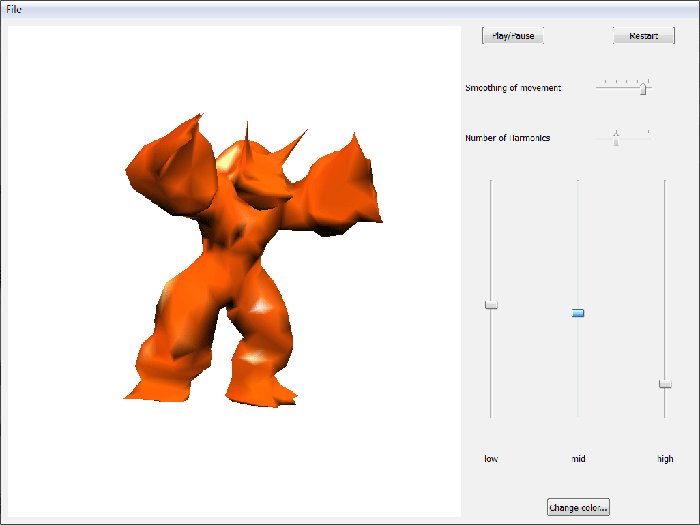Click the mid vertical slider blue handle
Screen dimensions: 700x525
click(578, 313)
